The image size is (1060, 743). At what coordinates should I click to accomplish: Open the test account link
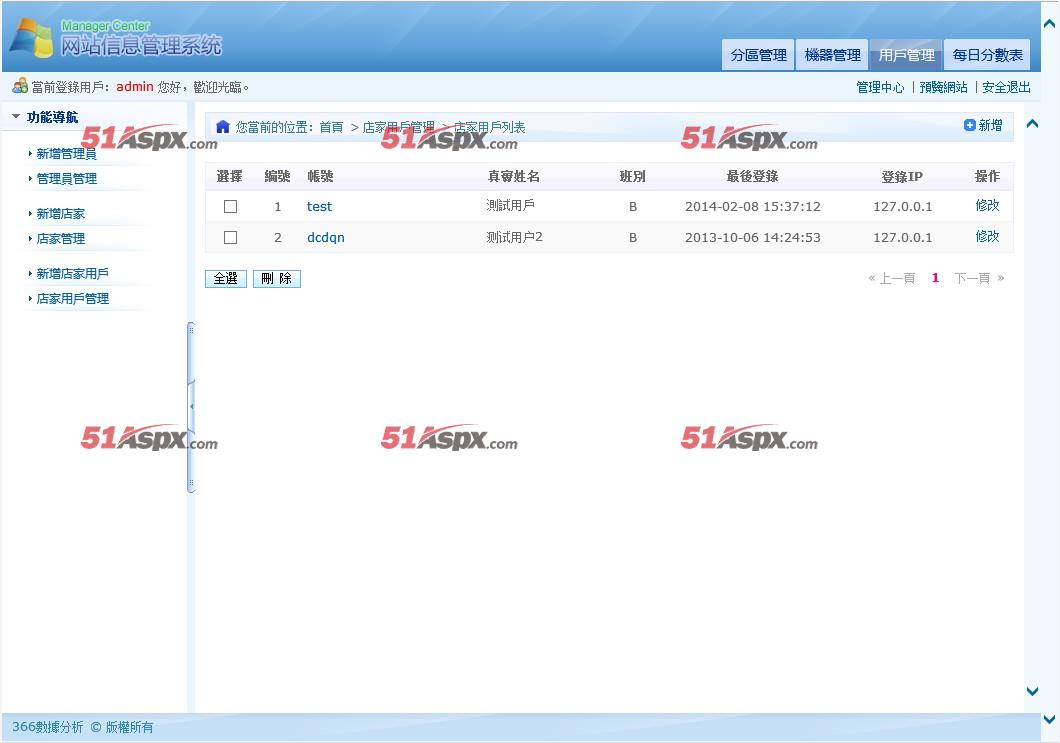(x=319, y=206)
